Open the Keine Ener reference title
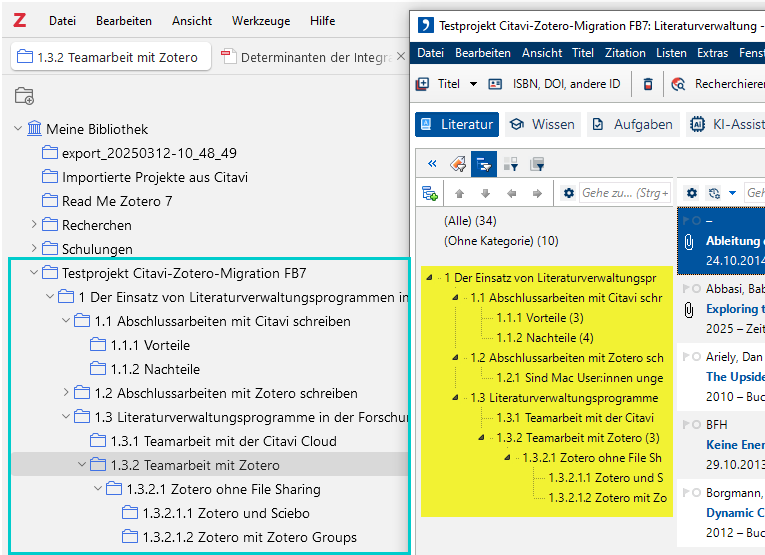Image resolution: width=765 pixels, height=555 pixels. [x=735, y=445]
